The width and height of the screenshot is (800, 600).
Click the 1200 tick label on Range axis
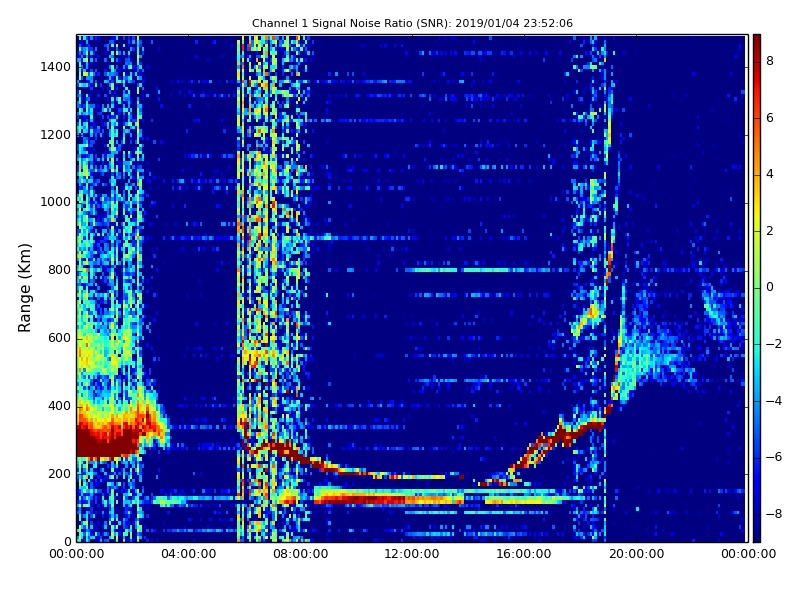(x=56, y=135)
